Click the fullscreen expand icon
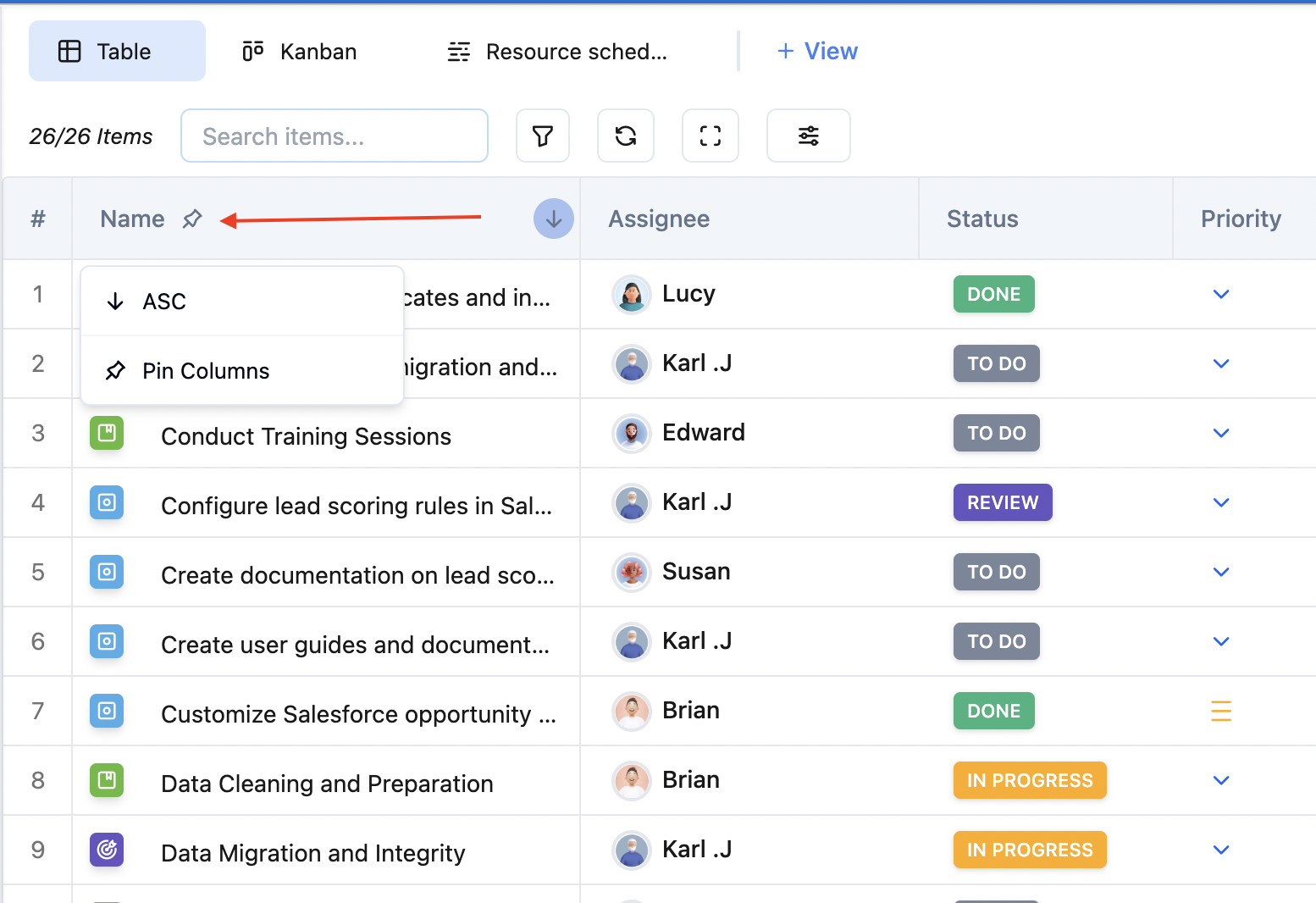 click(710, 136)
